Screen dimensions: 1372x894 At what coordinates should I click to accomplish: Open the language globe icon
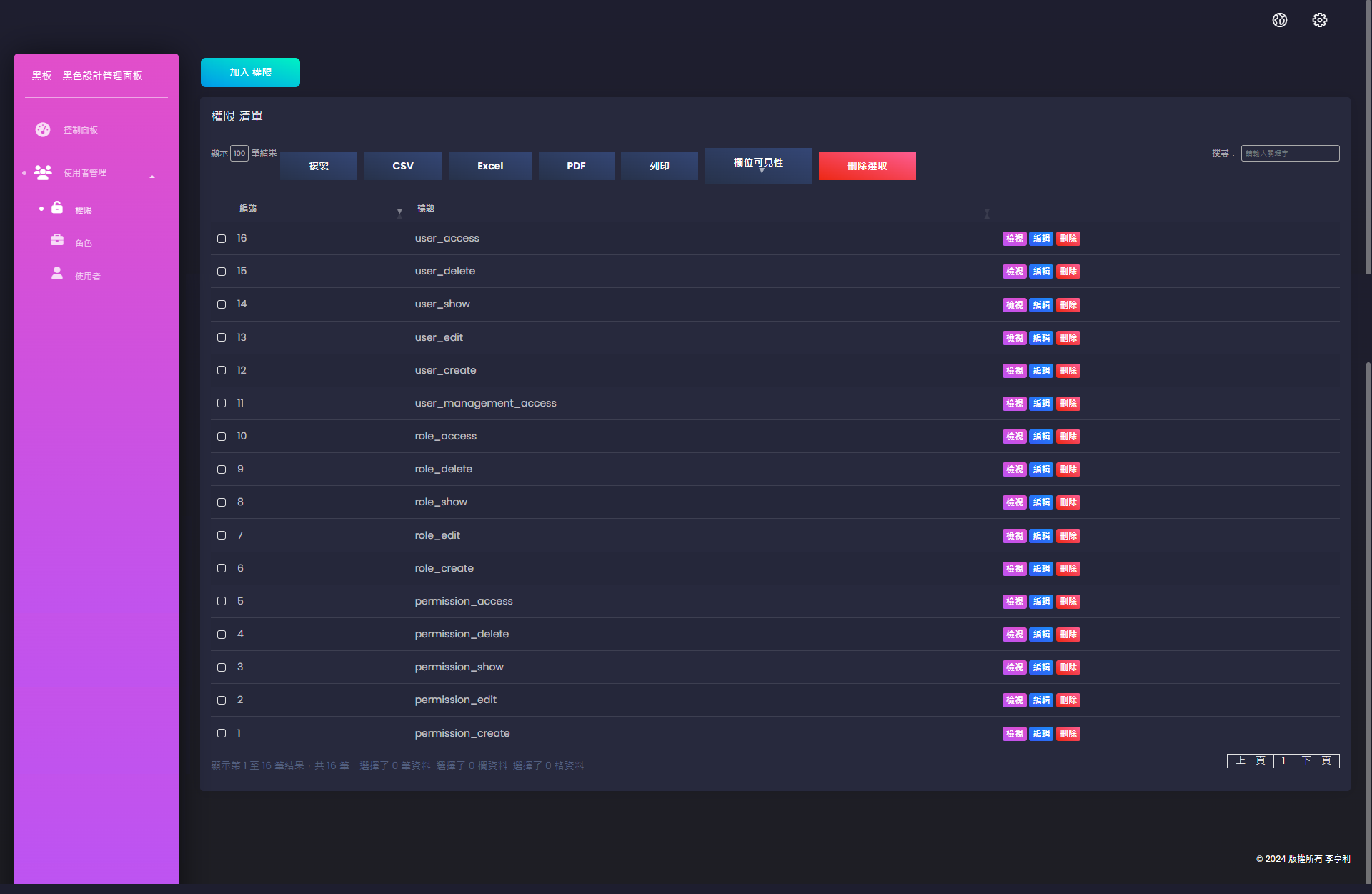coord(1280,20)
